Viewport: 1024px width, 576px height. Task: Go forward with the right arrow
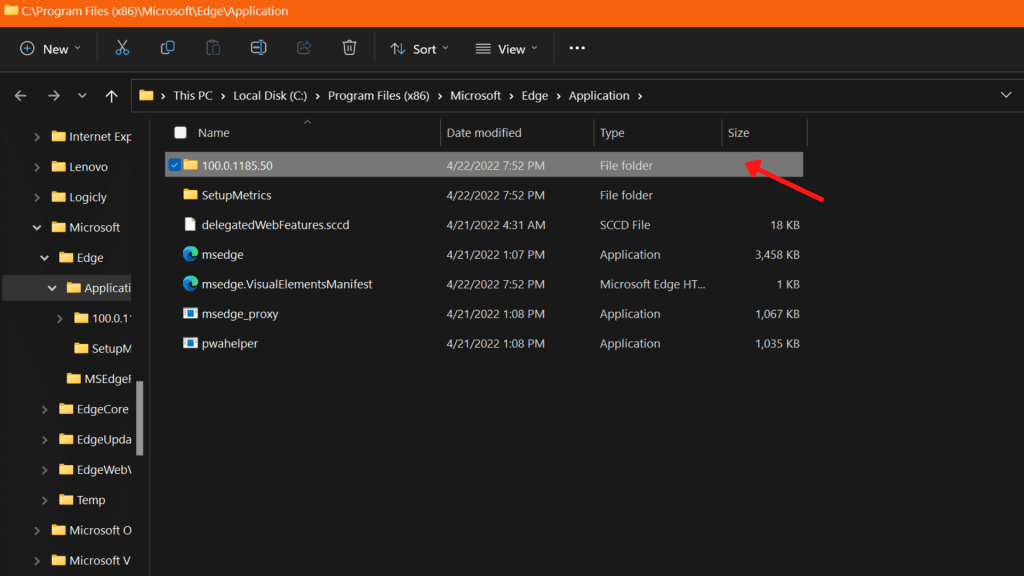pyautogui.click(x=54, y=96)
